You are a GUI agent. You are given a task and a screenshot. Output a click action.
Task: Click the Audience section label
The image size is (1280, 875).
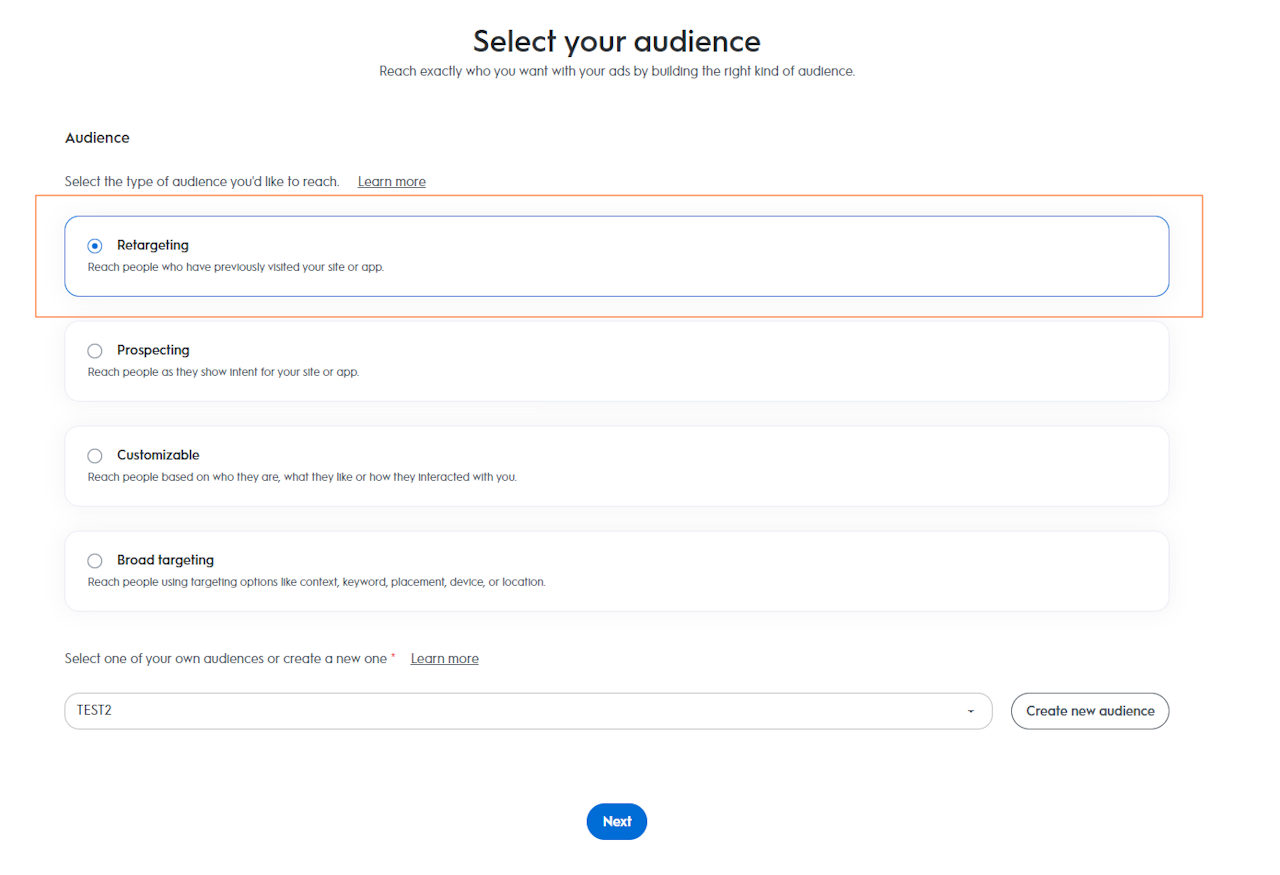[x=97, y=138]
